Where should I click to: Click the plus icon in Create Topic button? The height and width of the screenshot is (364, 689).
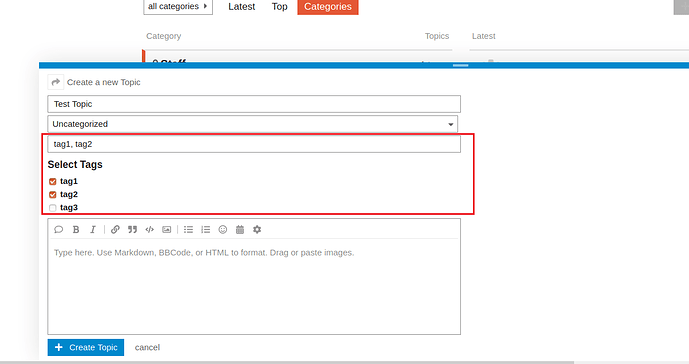[58, 347]
